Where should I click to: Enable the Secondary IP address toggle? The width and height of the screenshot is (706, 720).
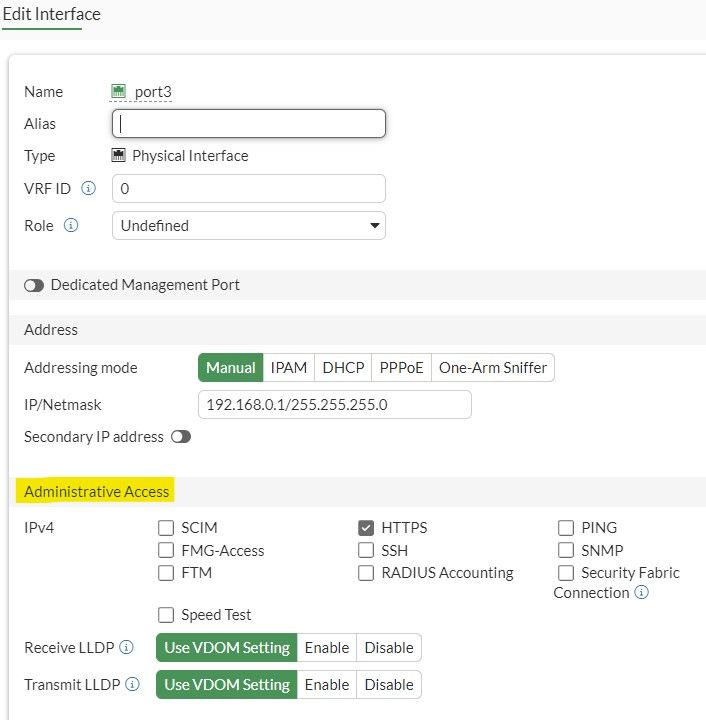click(181, 437)
